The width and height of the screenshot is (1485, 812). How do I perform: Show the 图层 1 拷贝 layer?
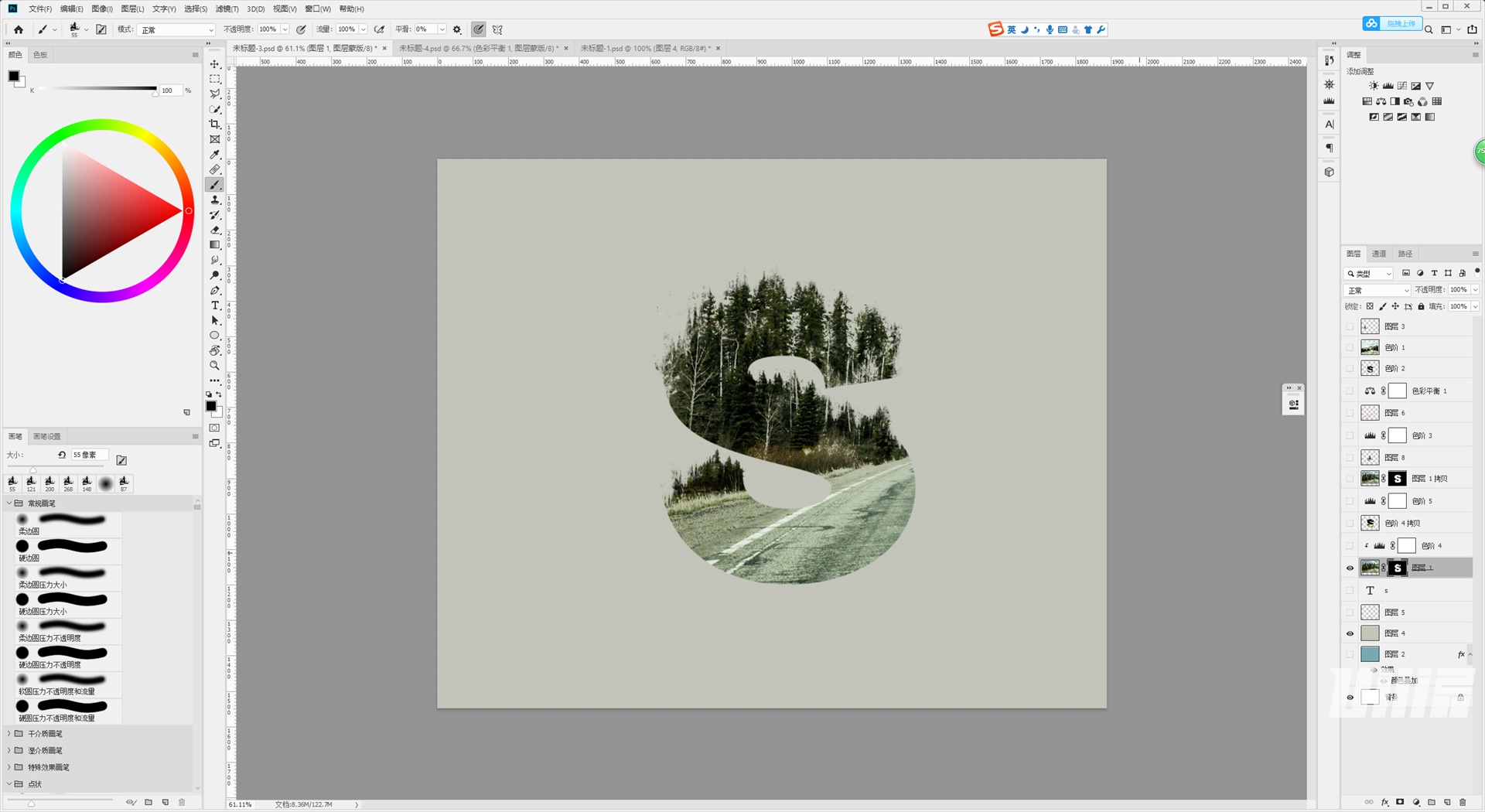tap(1350, 479)
